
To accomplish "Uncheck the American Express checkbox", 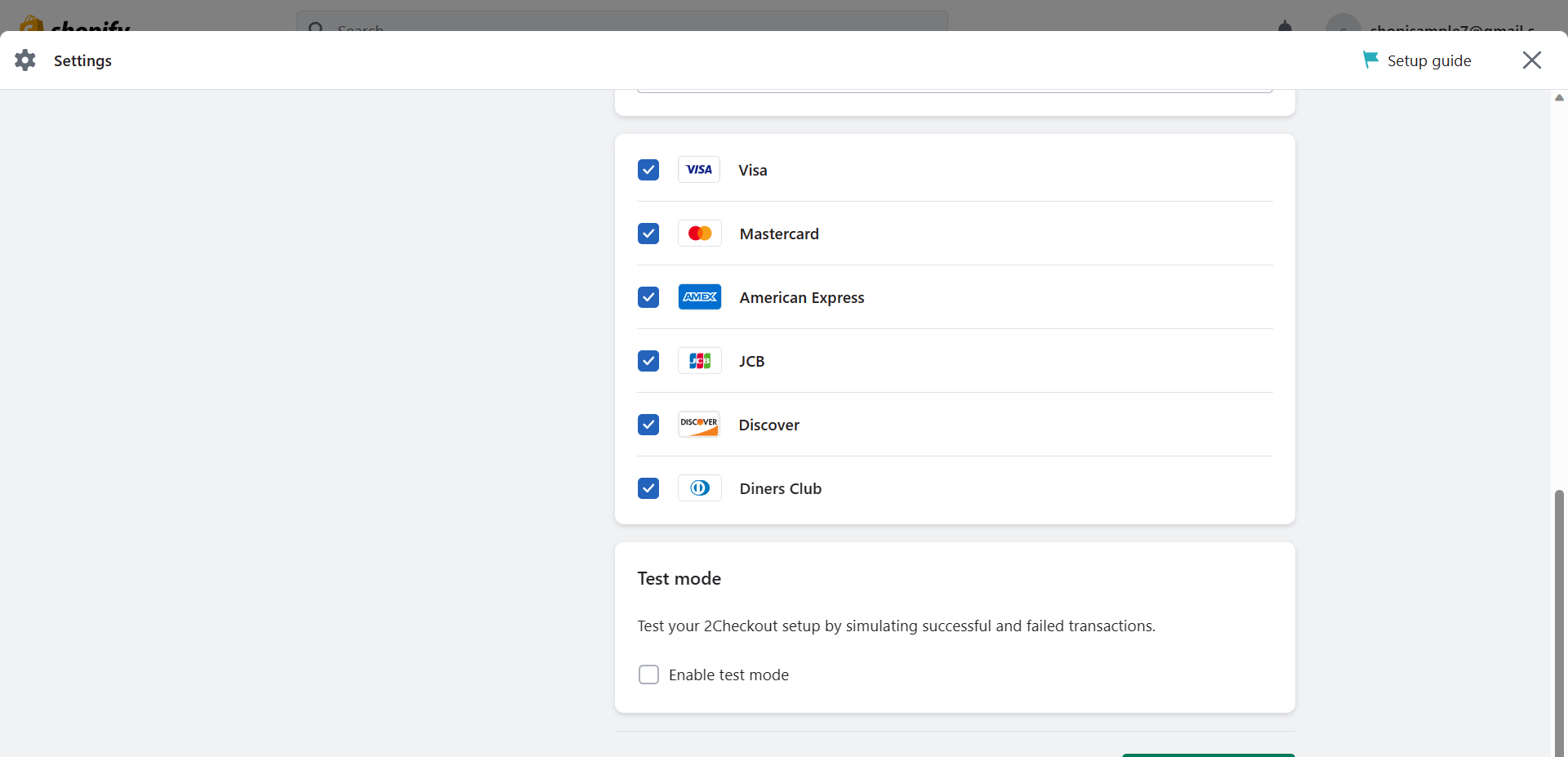I will [x=648, y=297].
